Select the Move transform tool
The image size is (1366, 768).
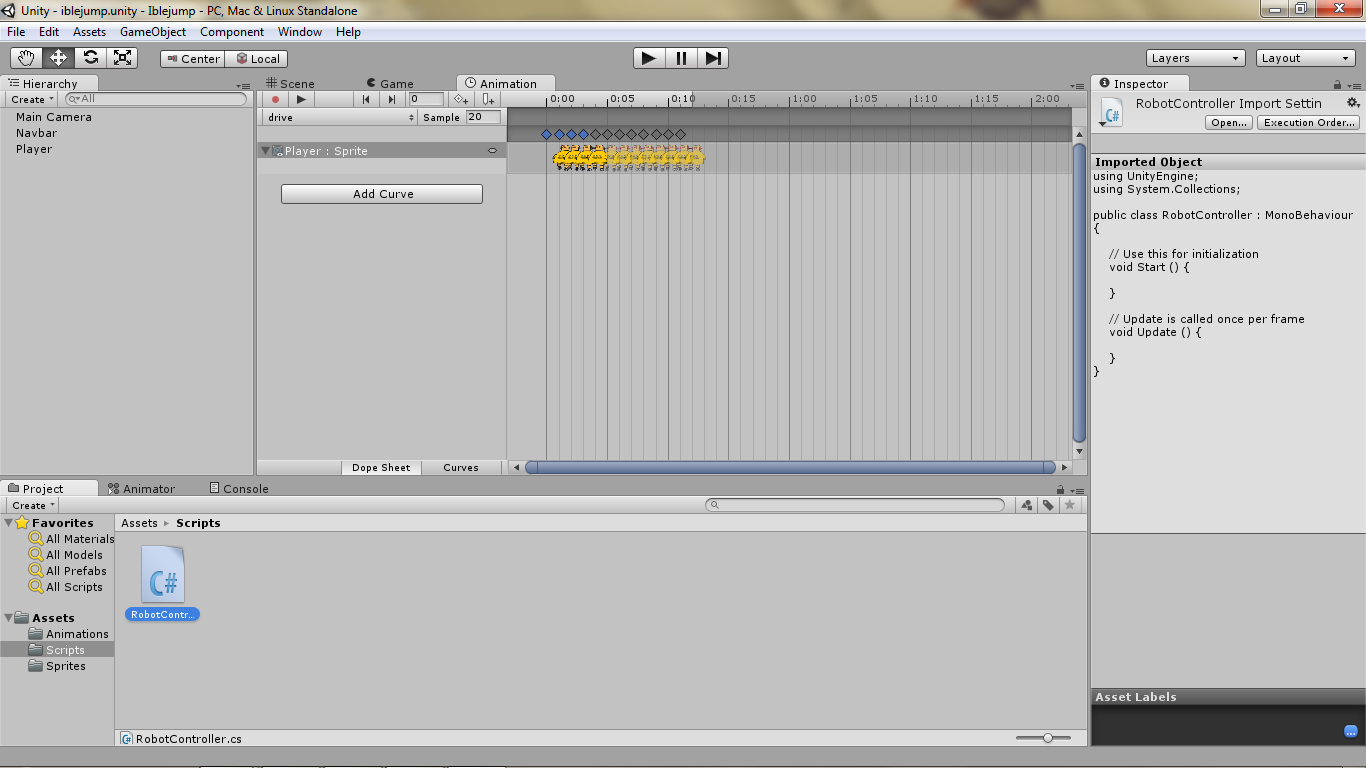58,57
